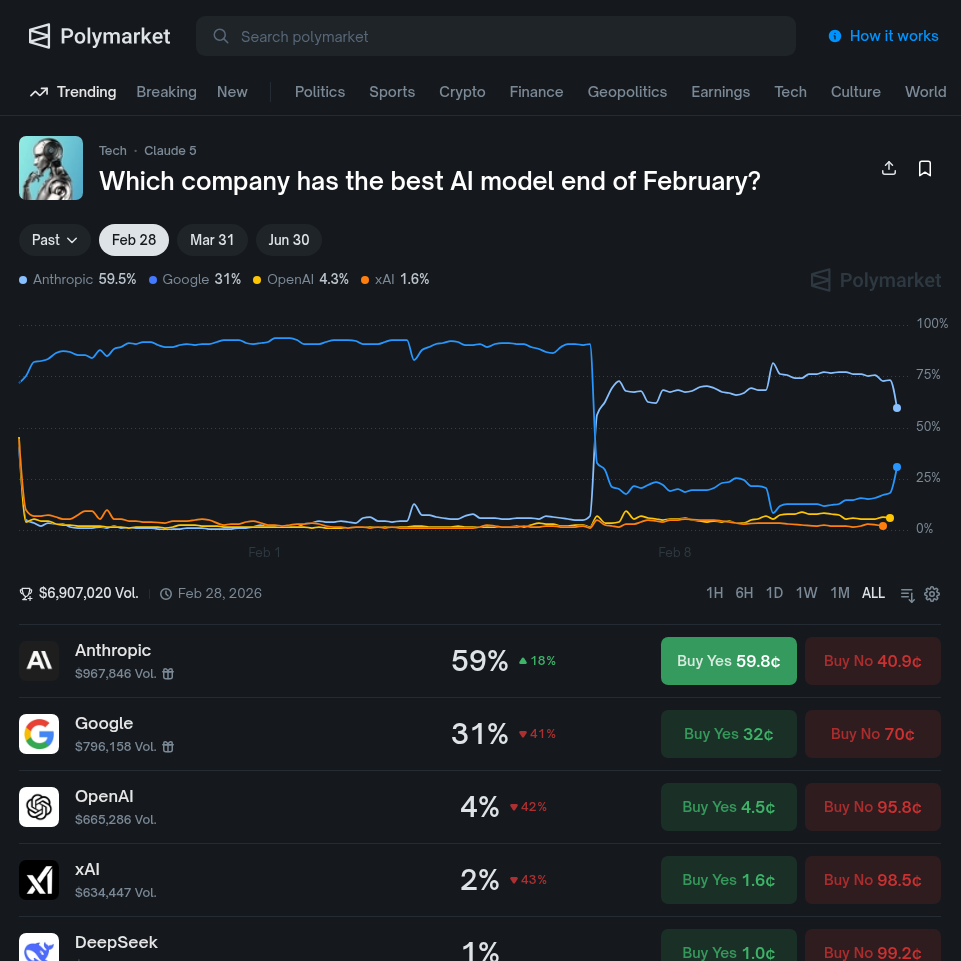961x961 pixels.
Task: Buy Yes on xAI at 1.6¢
Action: coord(729,879)
